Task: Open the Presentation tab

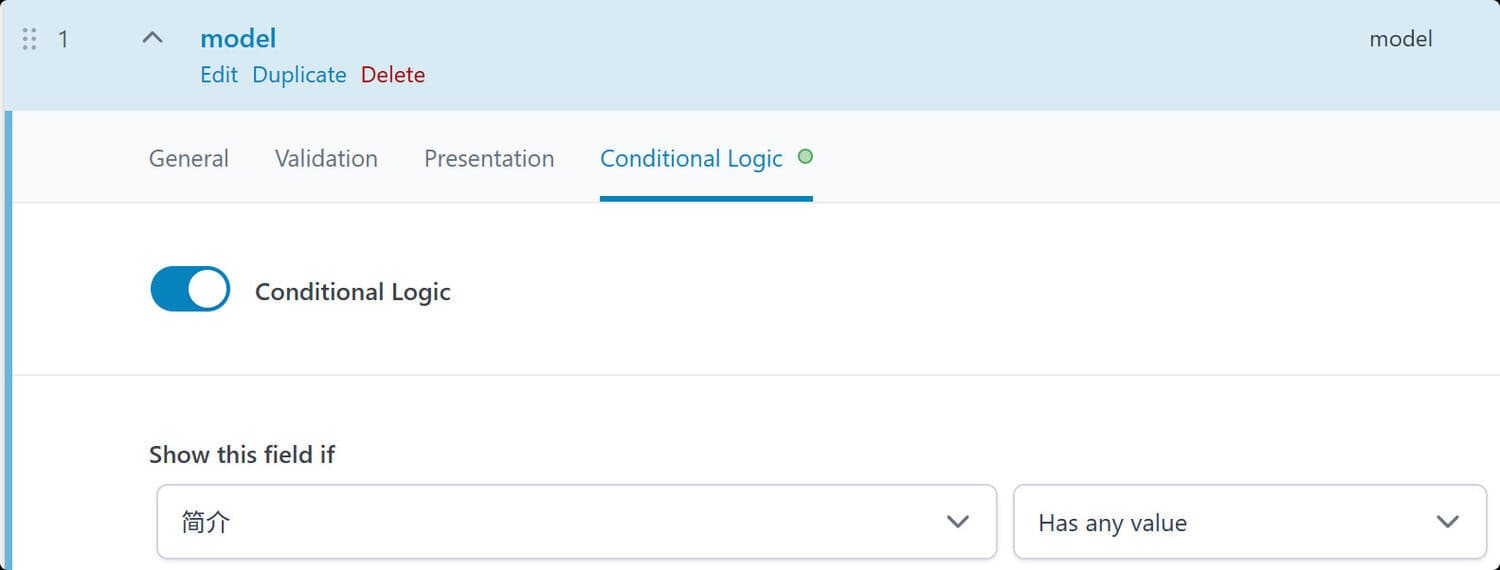Action: [x=489, y=158]
